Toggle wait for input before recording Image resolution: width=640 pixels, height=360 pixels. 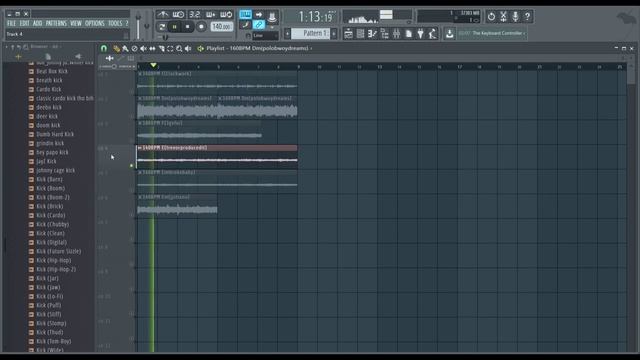[178, 15]
